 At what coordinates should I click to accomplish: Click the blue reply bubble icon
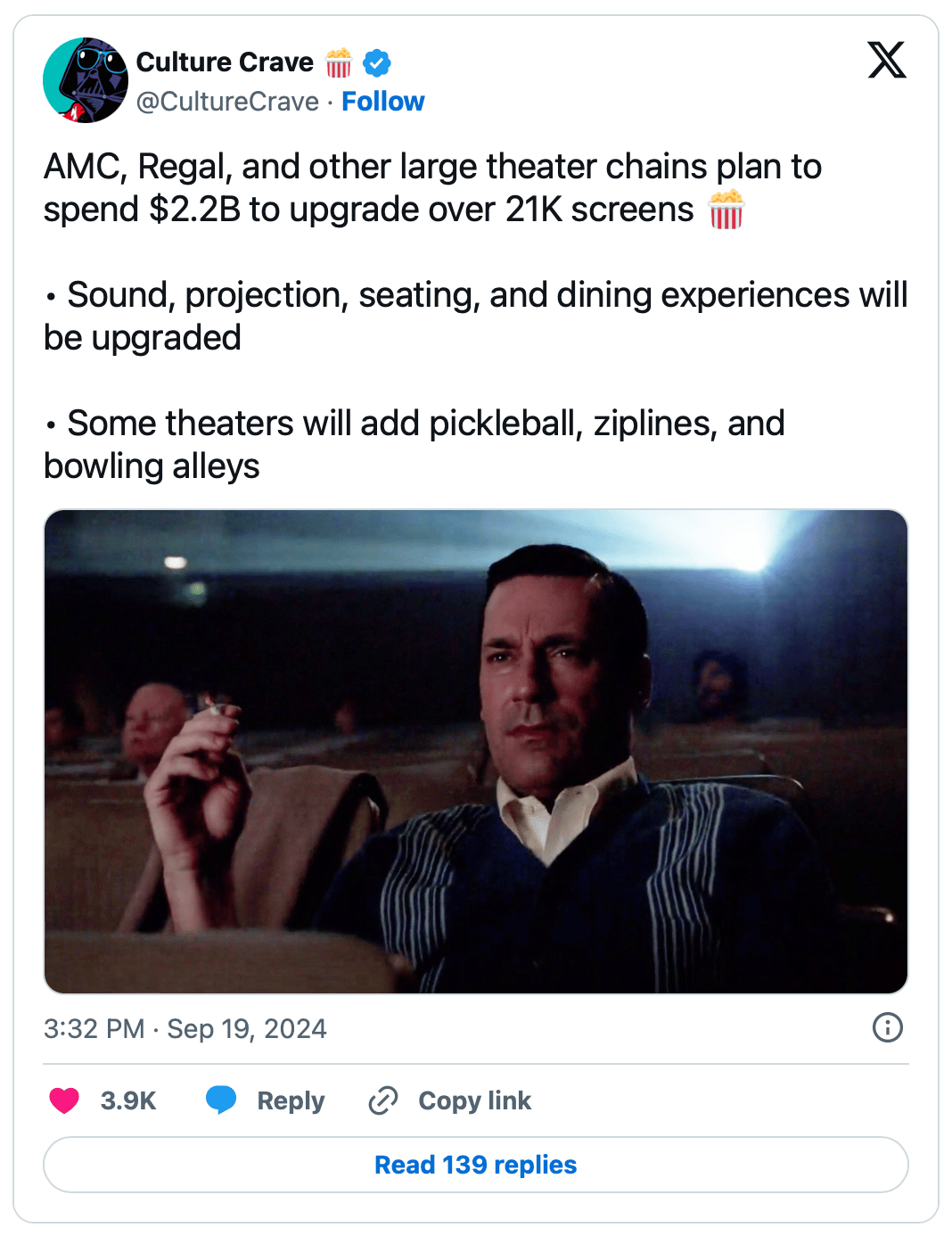221,1100
